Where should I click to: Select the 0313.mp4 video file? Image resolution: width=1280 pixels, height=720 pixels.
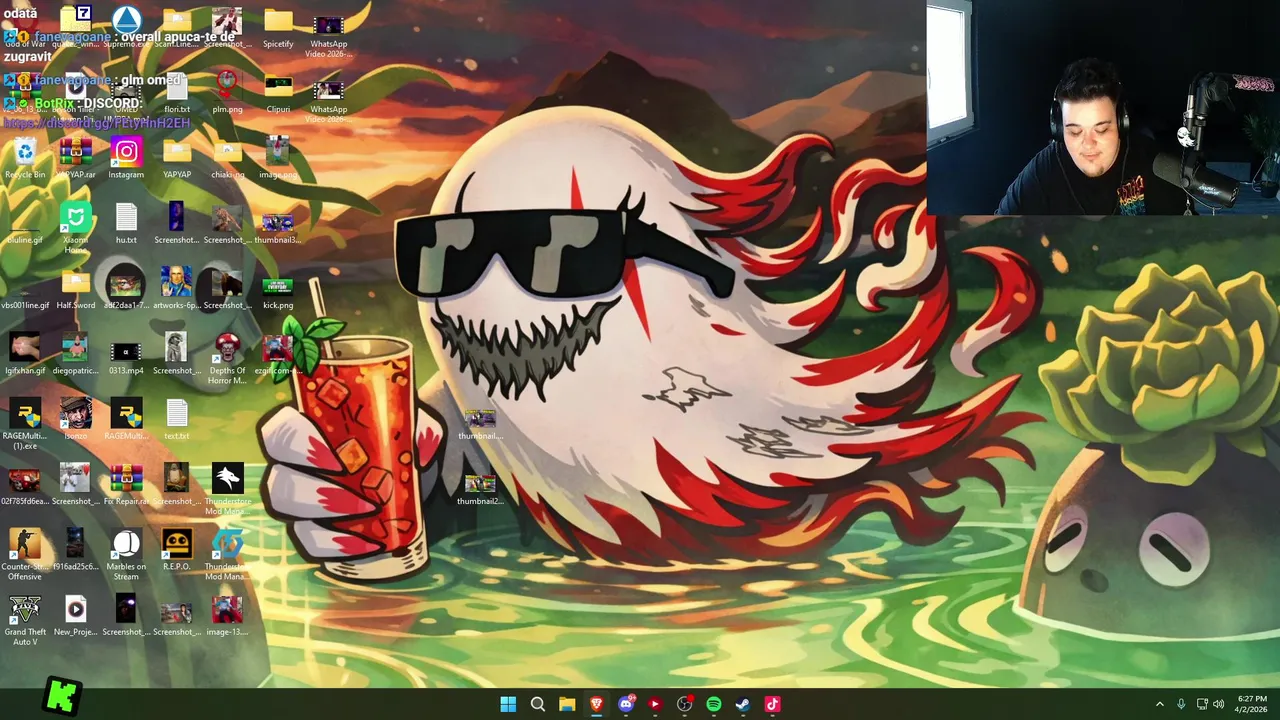coord(126,355)
